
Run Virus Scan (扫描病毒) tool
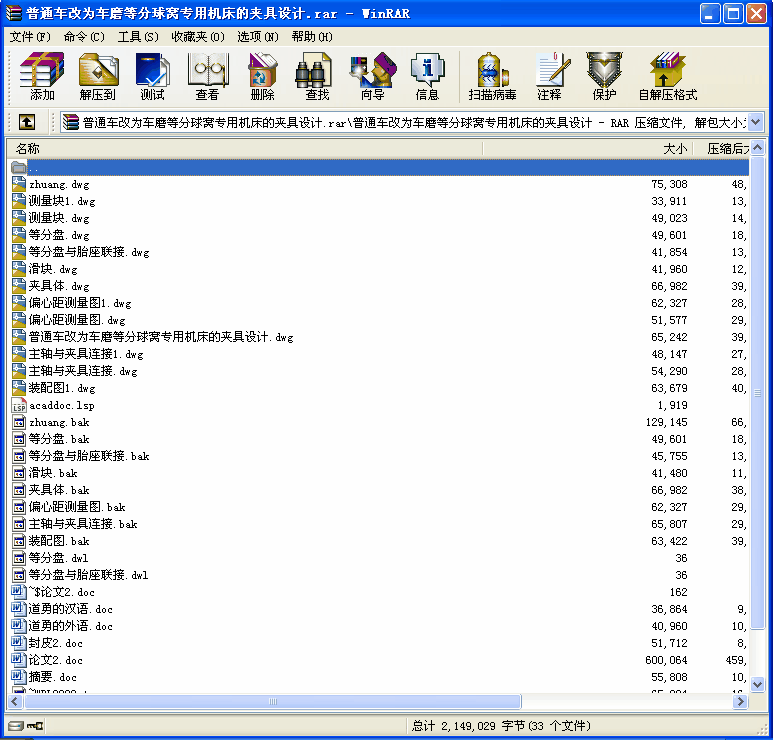(x=492, y=77)
